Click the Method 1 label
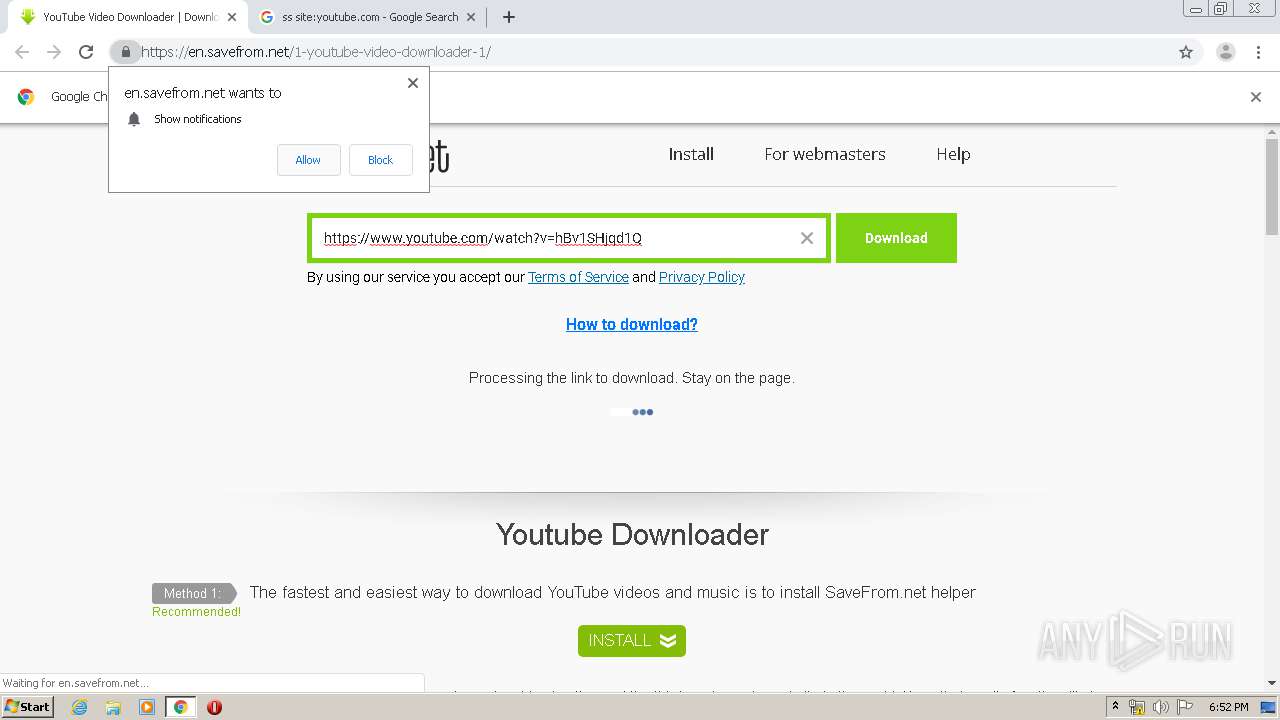This screenshot has height=720, width=1280. tap(192, 593)
